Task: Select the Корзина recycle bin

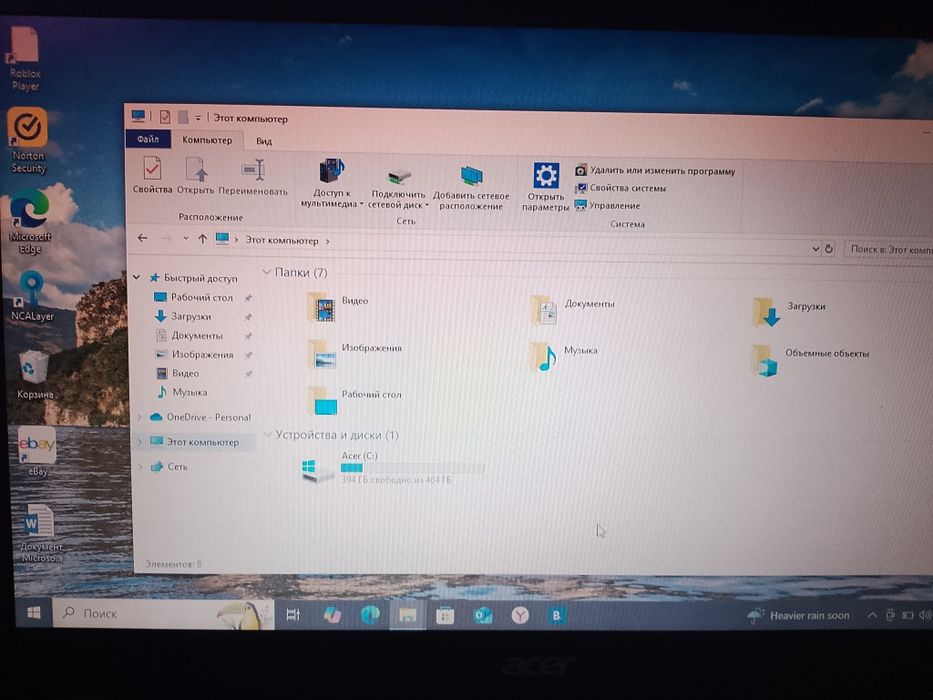Action: [x=35, y=375]
